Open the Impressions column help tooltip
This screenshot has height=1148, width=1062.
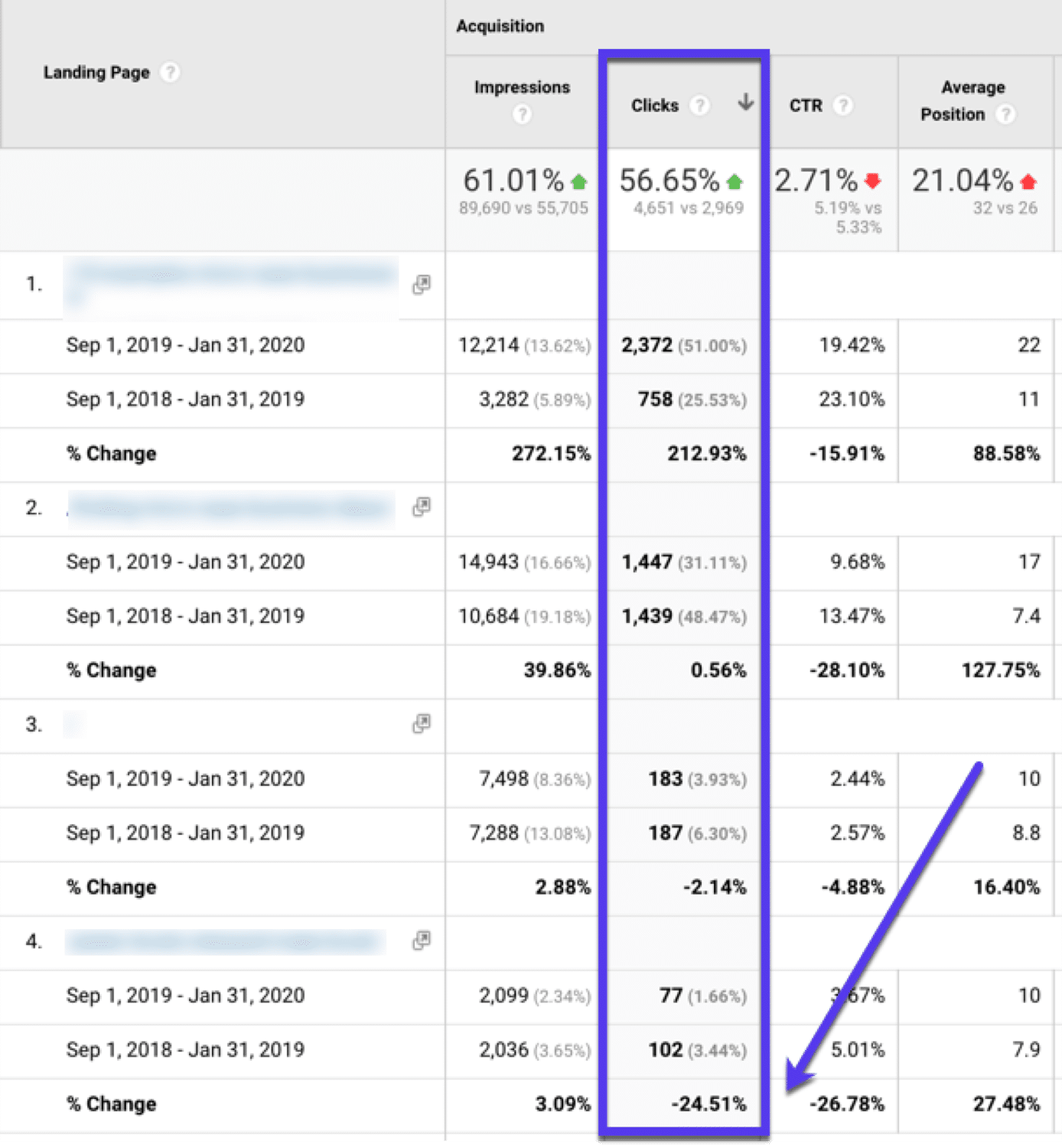click(523, 115)
